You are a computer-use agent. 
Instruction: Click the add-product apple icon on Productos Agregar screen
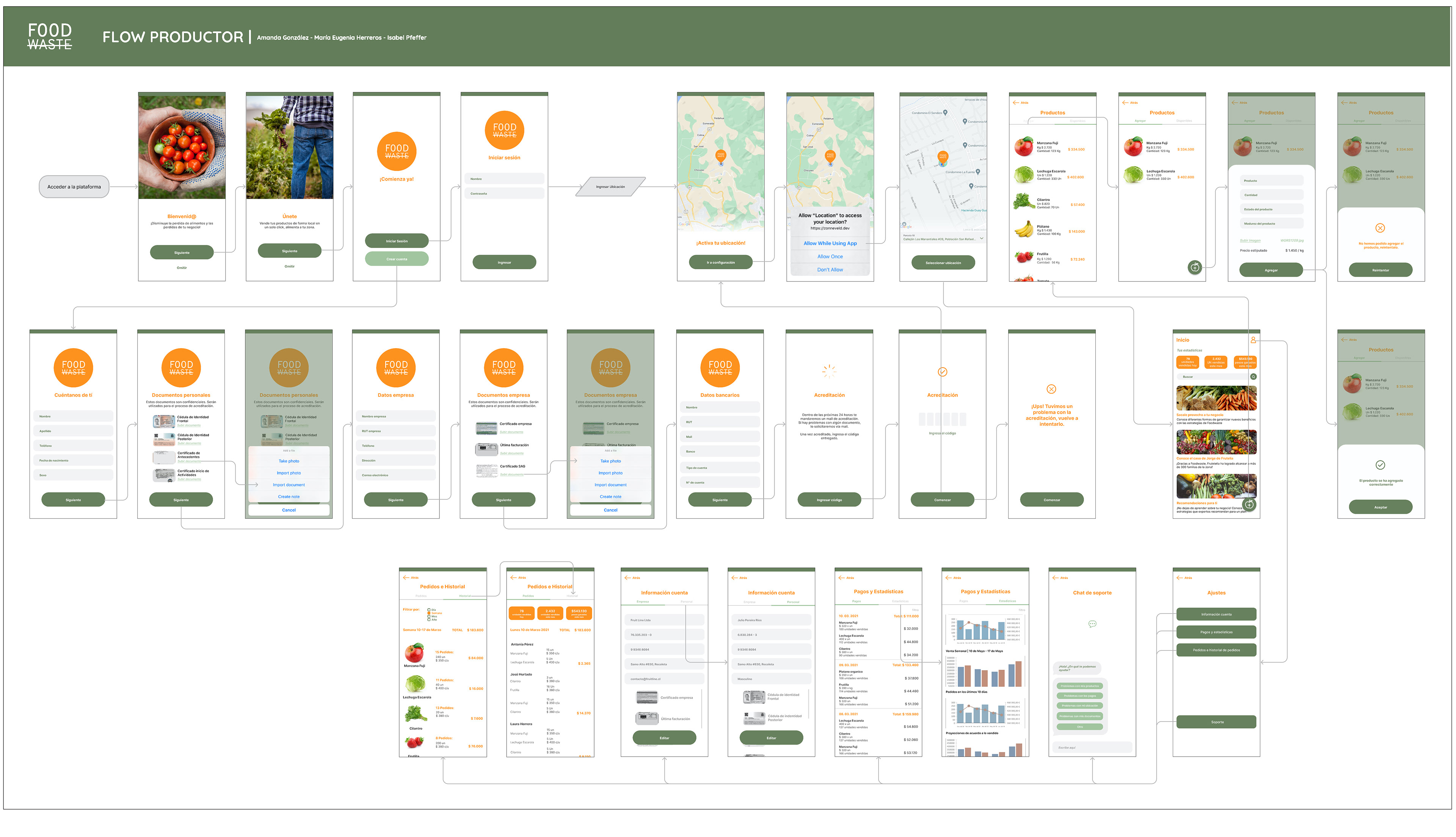pos(1194,267)
